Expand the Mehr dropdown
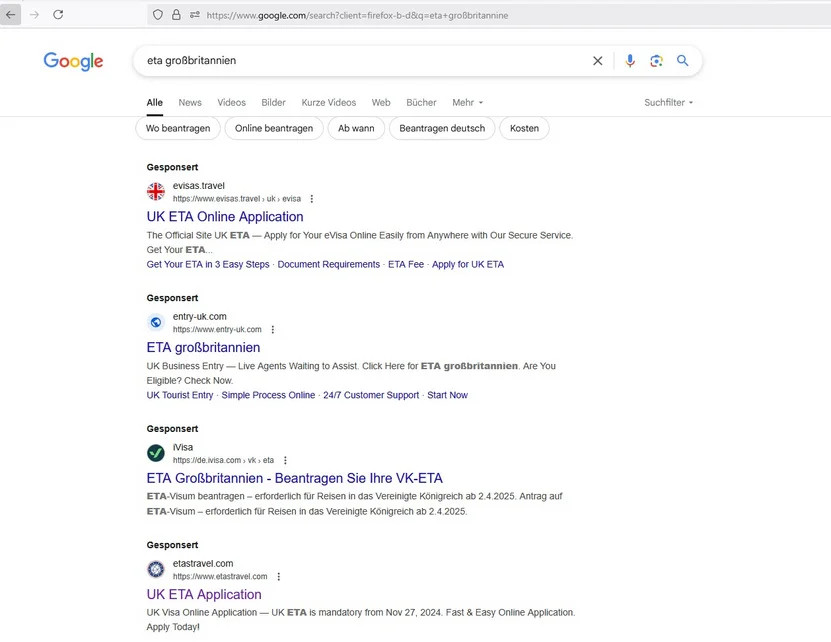The height and width of the screenshot is (642, 831). (467, 102)
